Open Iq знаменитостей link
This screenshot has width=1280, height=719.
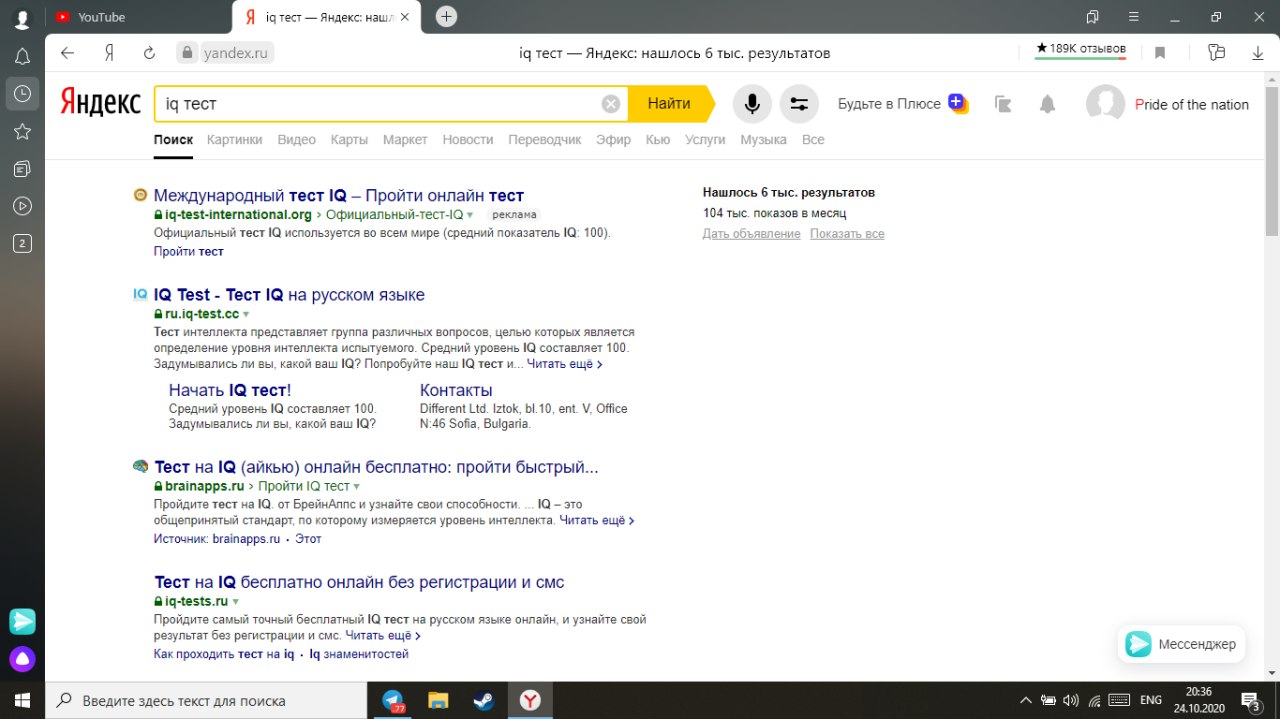tap(359, 654)
